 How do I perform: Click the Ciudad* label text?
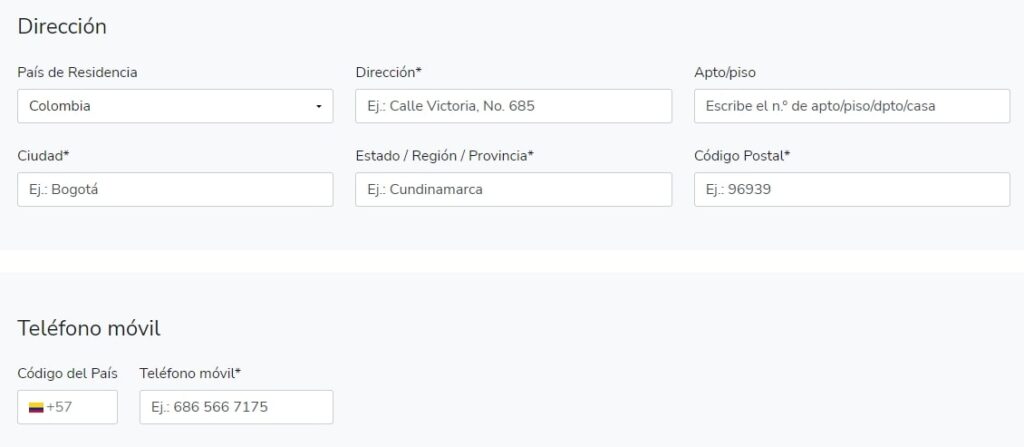[x=42, y=155]
